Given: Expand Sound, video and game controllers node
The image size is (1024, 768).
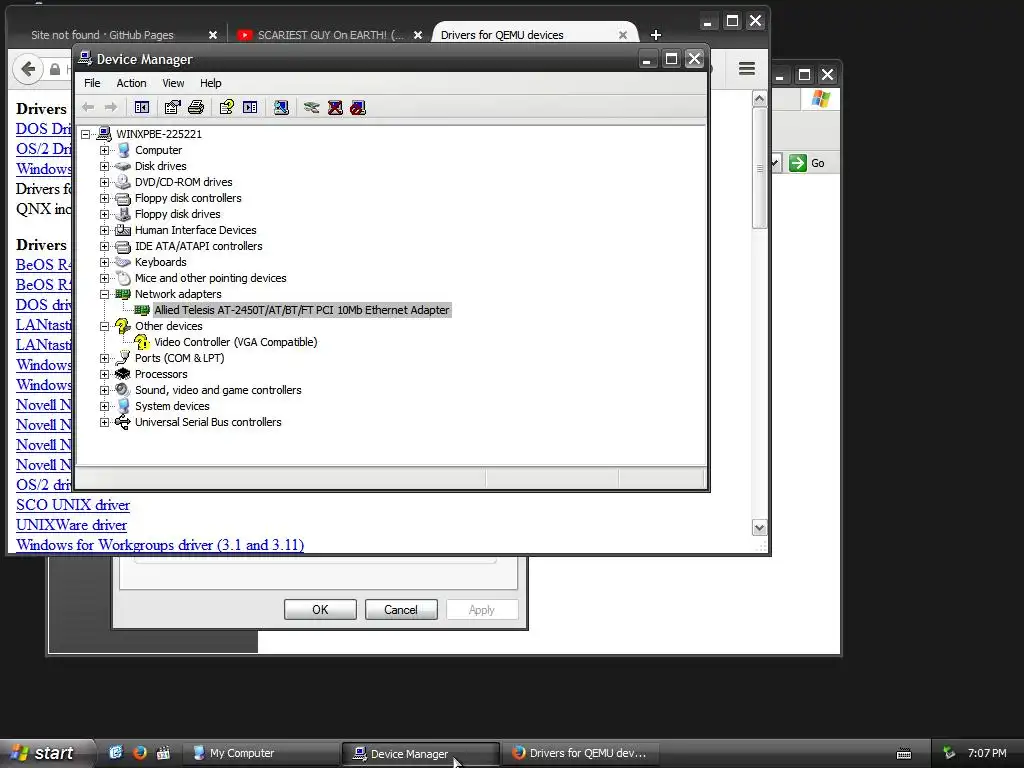Looking at the screenshot, I should click(104, 390).
